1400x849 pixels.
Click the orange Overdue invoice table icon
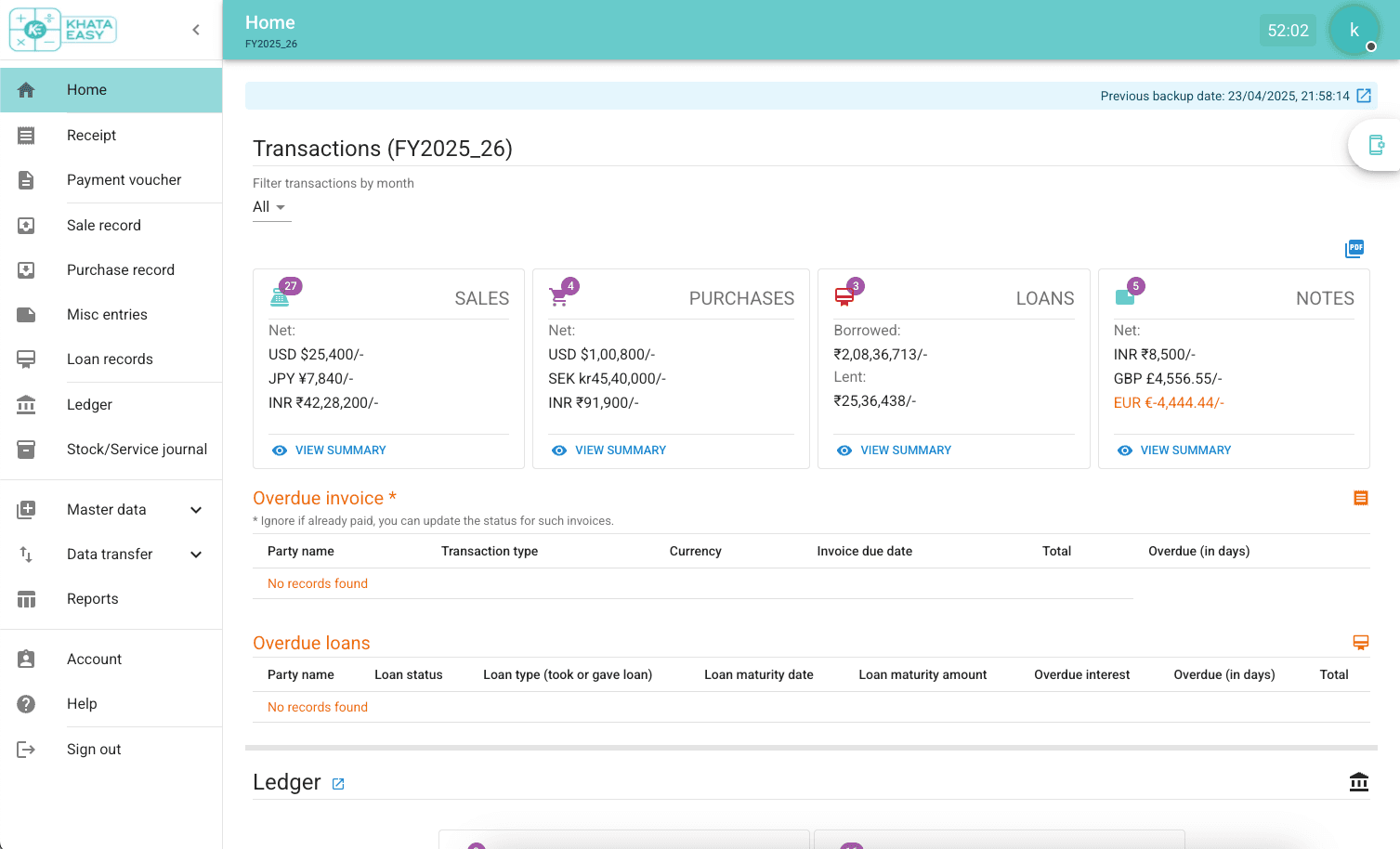coord(1360,498)
